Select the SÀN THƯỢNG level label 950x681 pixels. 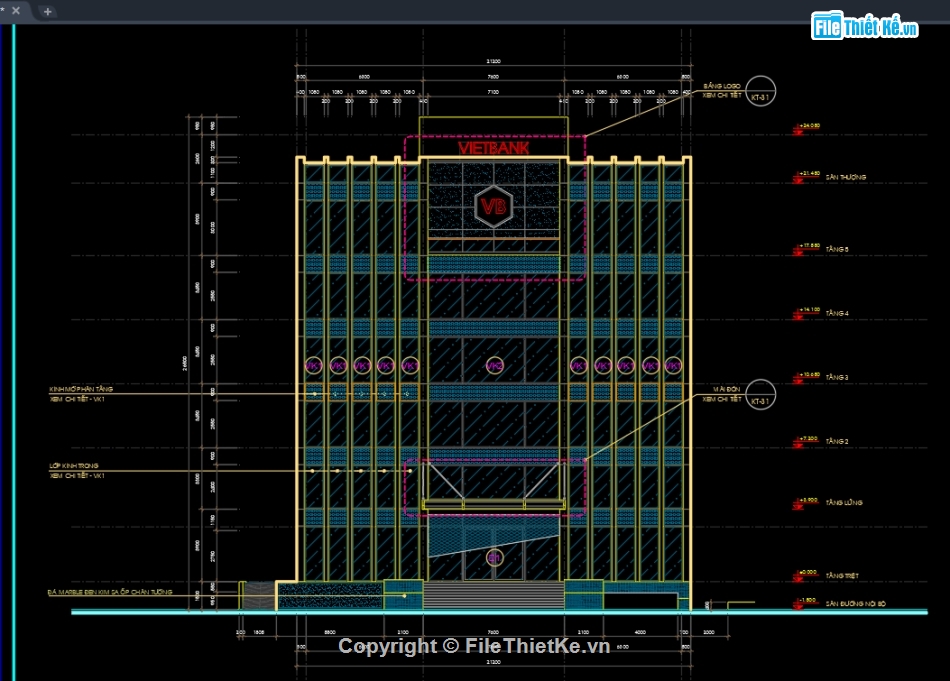coord(846,177)
